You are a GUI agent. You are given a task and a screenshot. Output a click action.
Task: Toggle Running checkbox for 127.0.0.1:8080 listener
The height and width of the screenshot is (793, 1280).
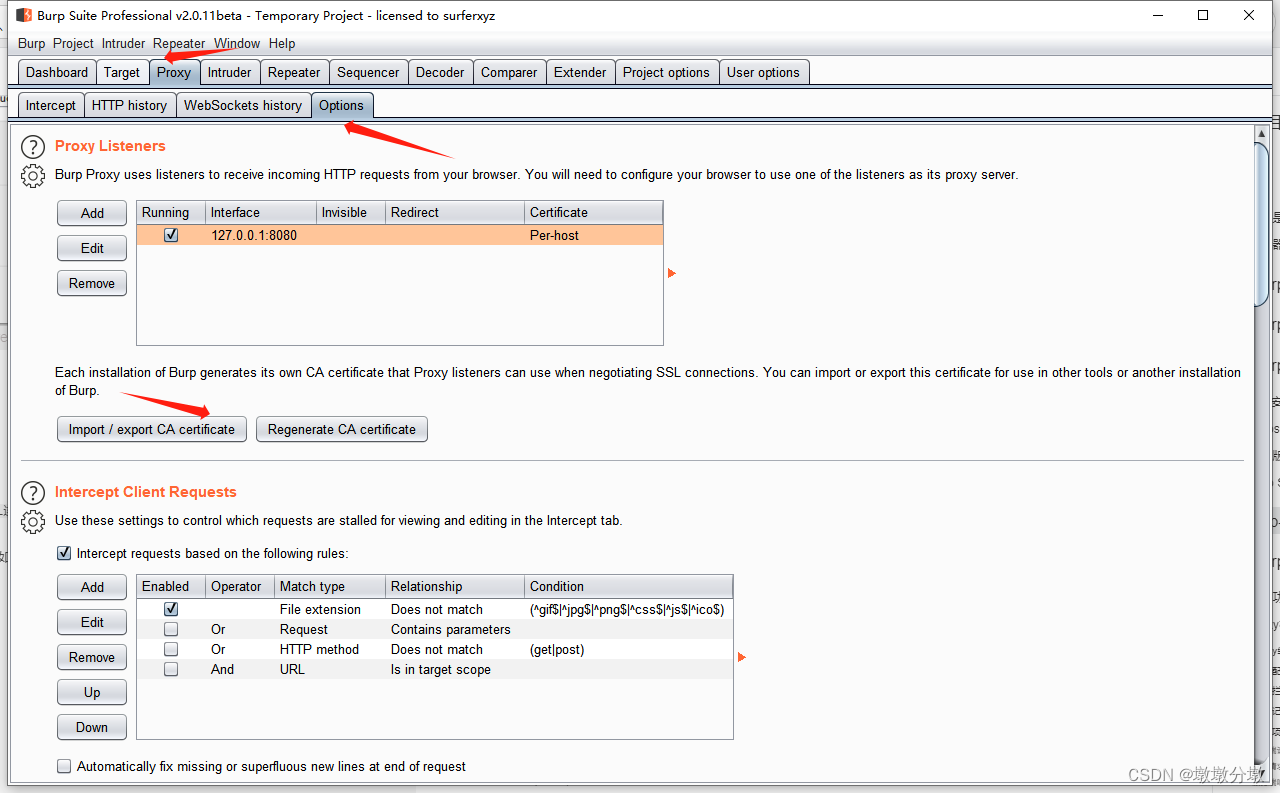pyautogui.click(x=171, y=235)
